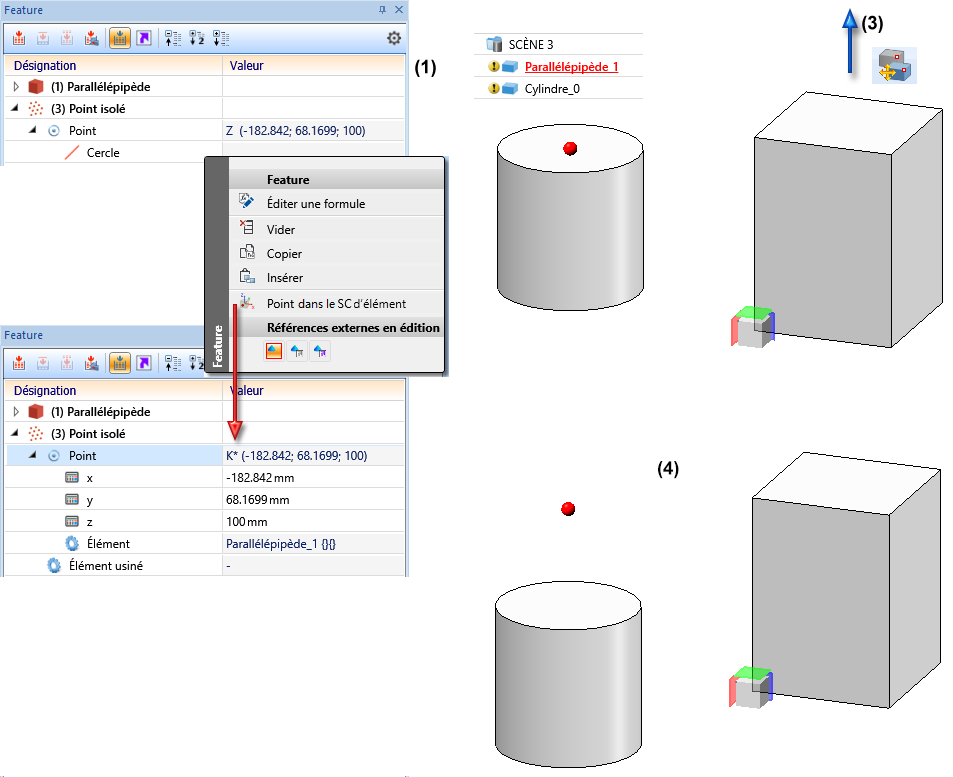
Task: Click second greyed recalculate icon in upper Feature toolbar
Action: (x=43, y=38)
